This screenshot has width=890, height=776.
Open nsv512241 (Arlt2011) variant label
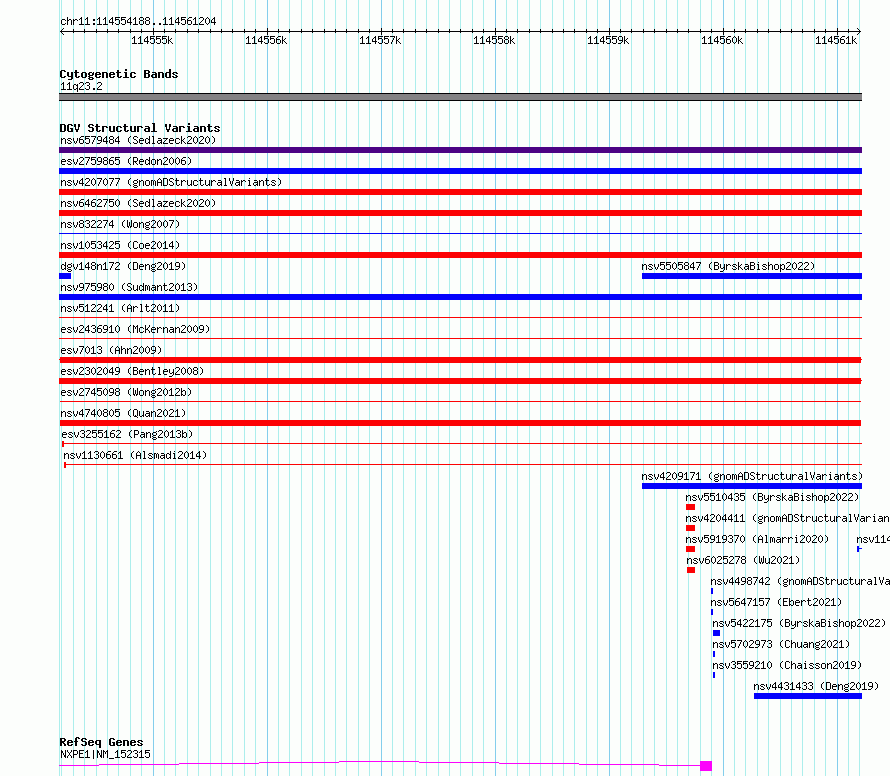120,308
